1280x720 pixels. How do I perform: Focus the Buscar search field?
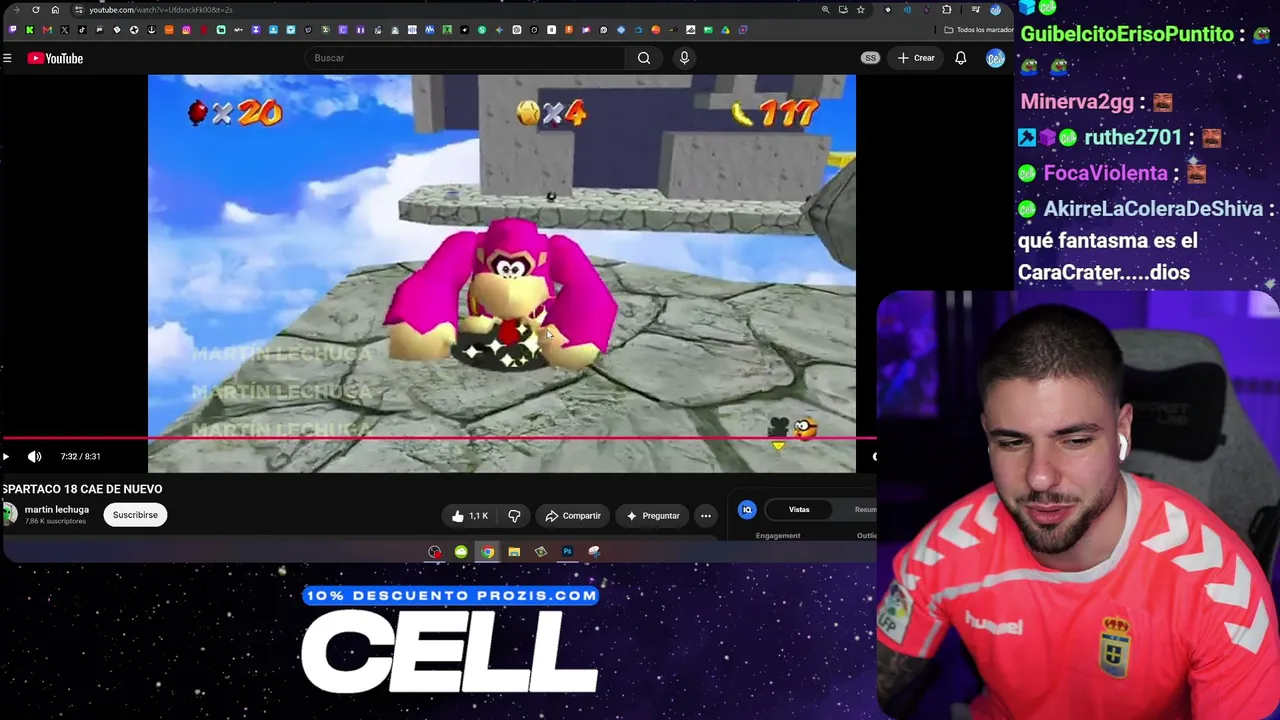pyautogui.click(x=465, y=58)
